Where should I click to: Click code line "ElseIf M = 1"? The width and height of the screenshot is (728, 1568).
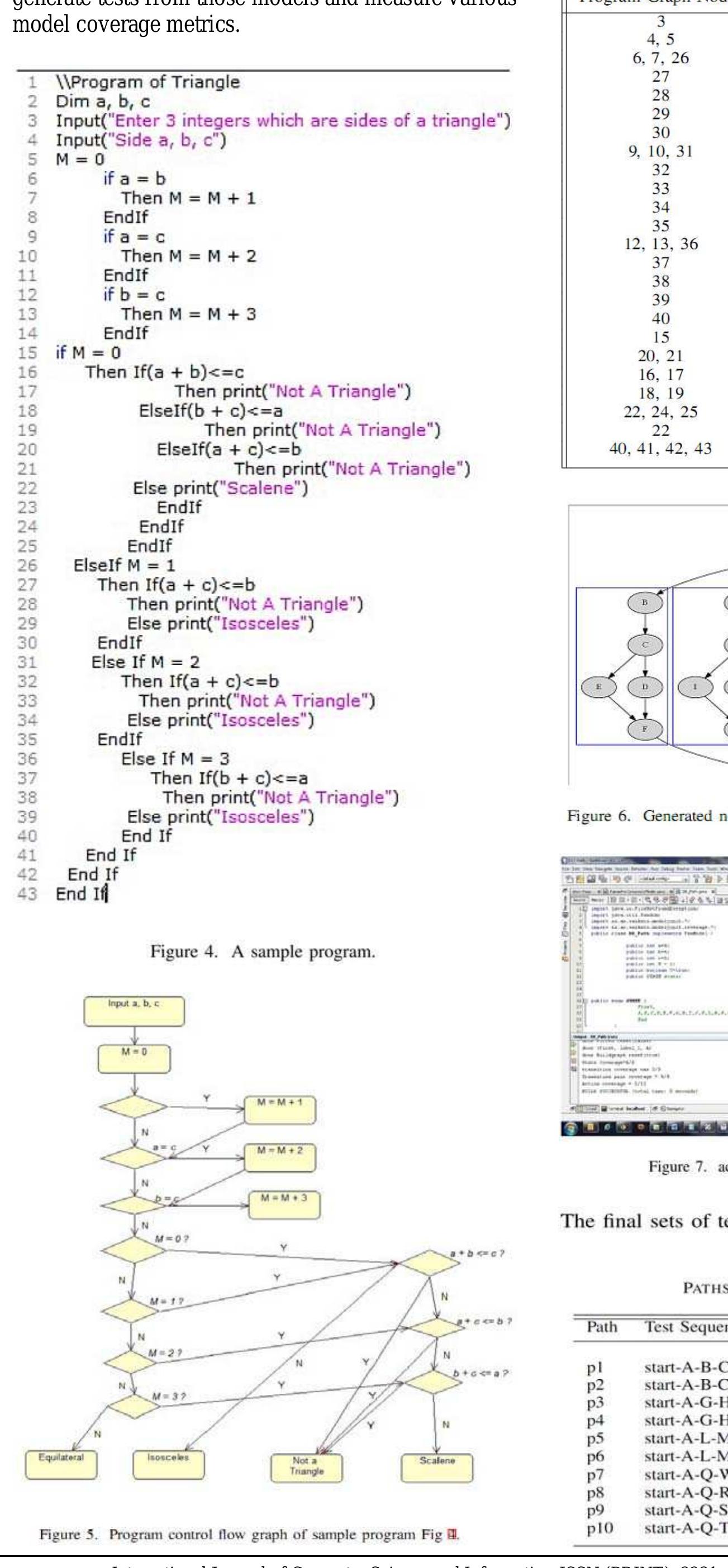[x=123, y=565]
